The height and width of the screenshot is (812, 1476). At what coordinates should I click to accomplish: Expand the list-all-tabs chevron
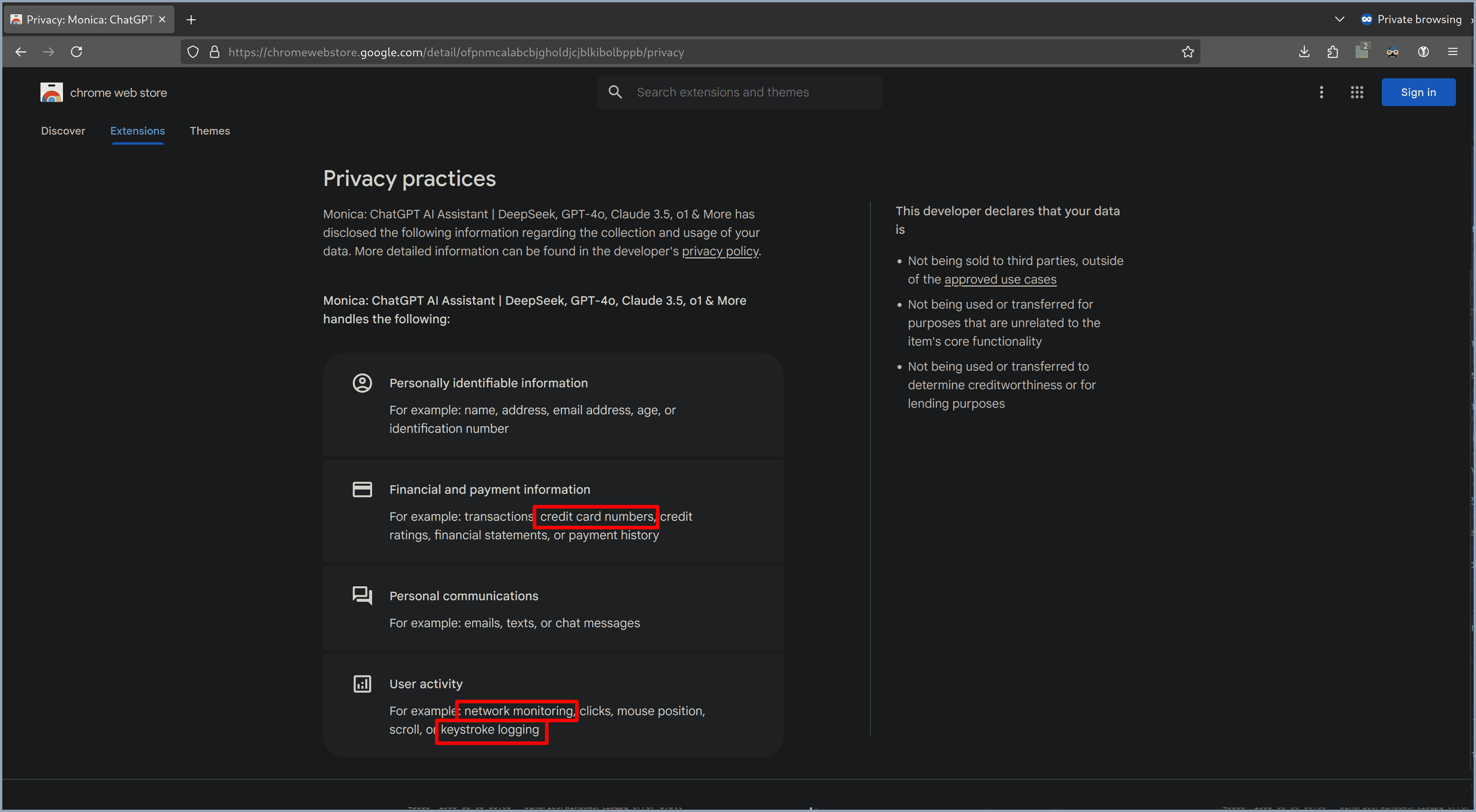(x=1339, y=19)
